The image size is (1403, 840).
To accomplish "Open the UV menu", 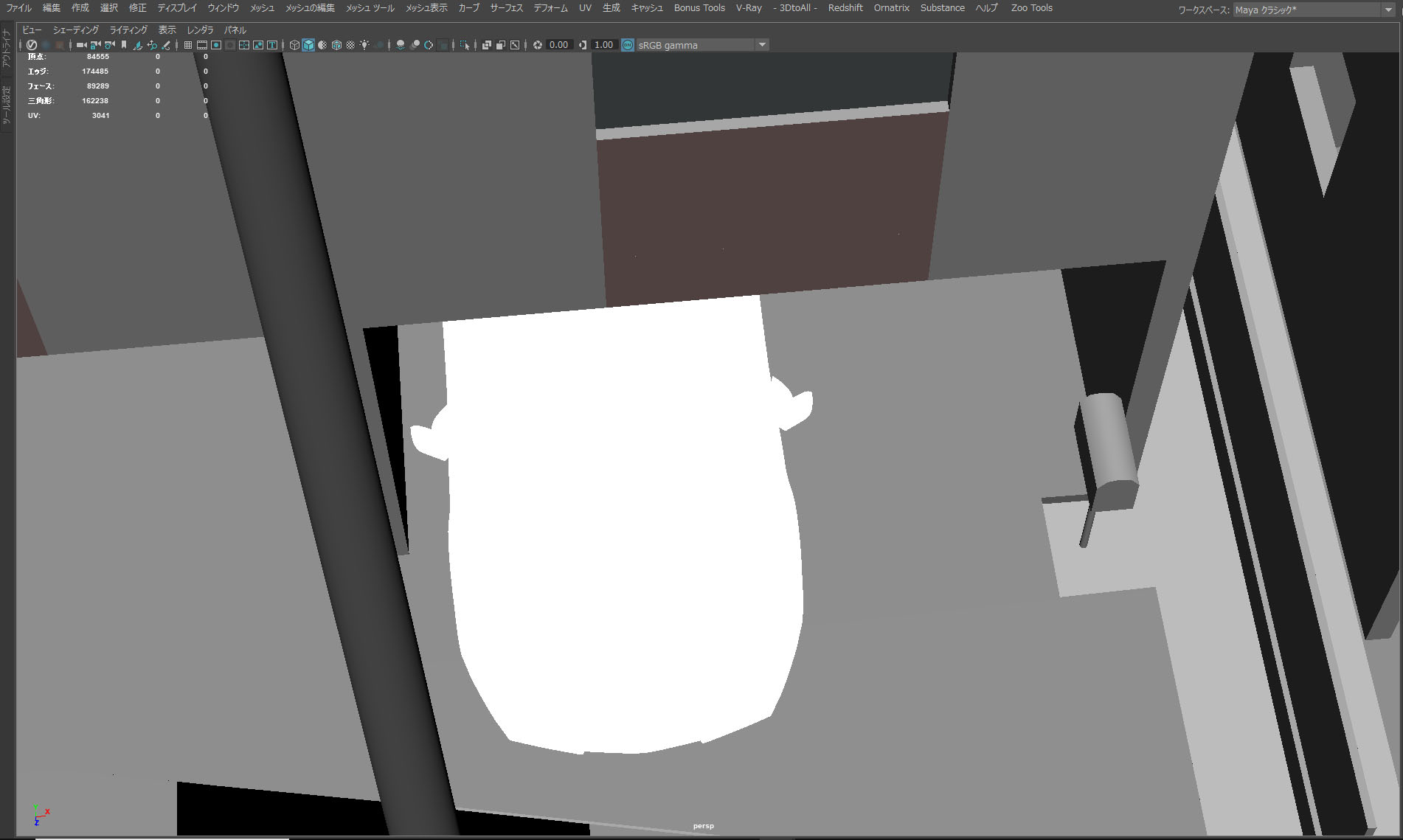I will click(585, 8).
